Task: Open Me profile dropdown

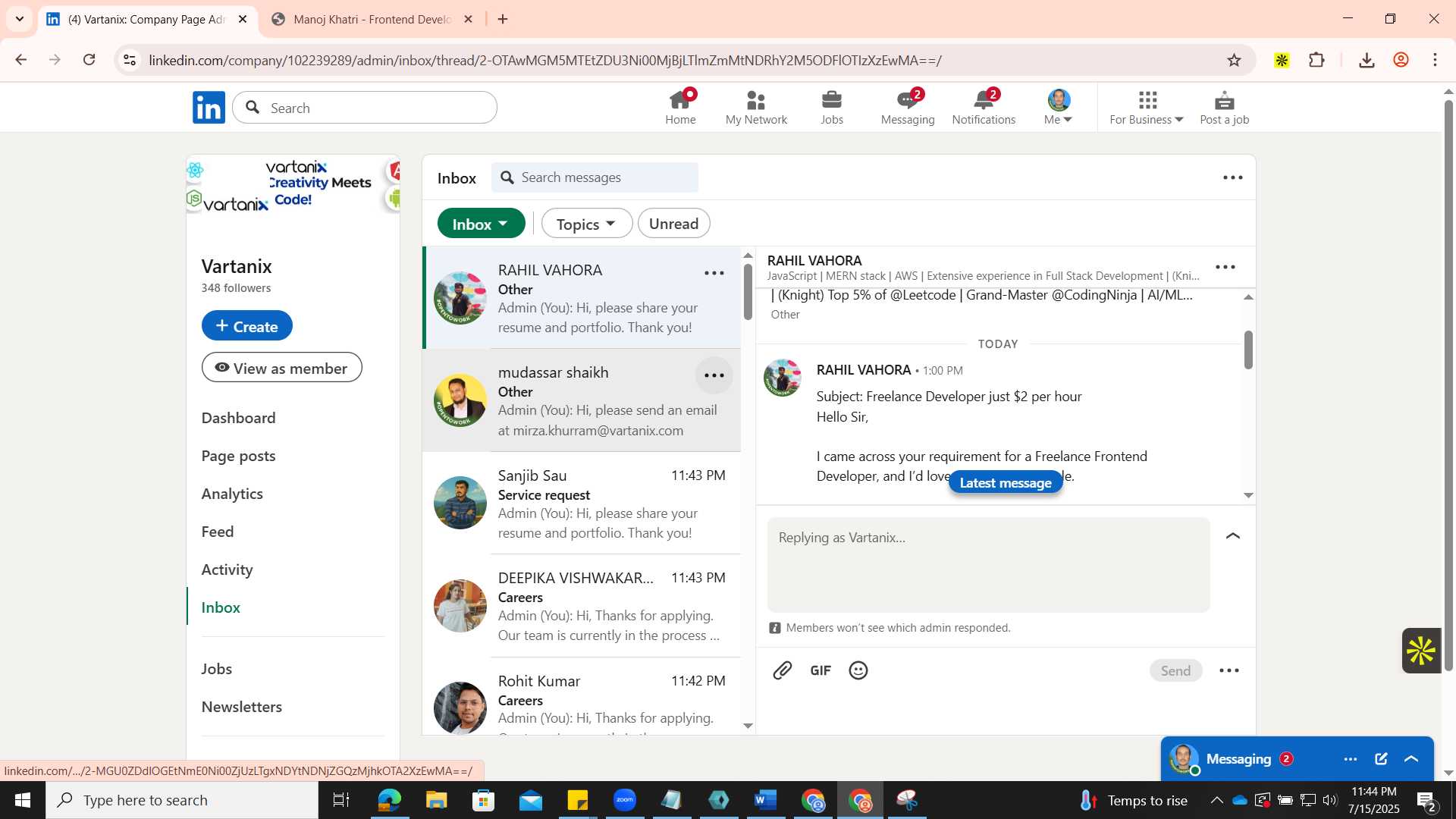Action: [x=1058, y=107]
